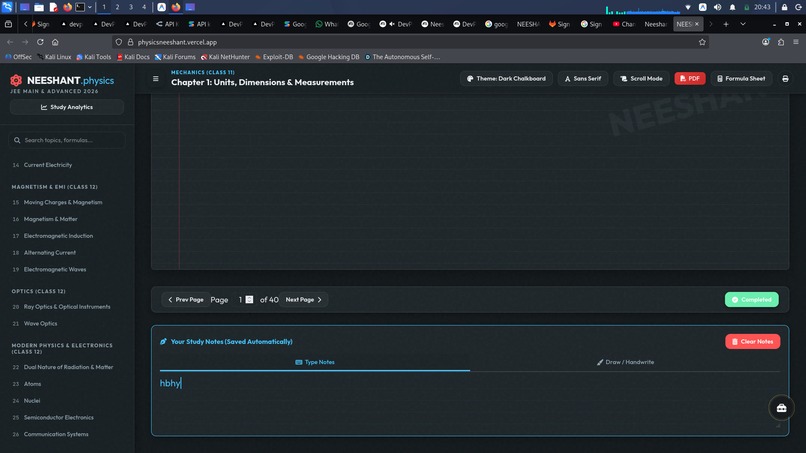Screen dimensions: 806x453
Task: Close the active NEESHANT tab
Action: [697, 24]
